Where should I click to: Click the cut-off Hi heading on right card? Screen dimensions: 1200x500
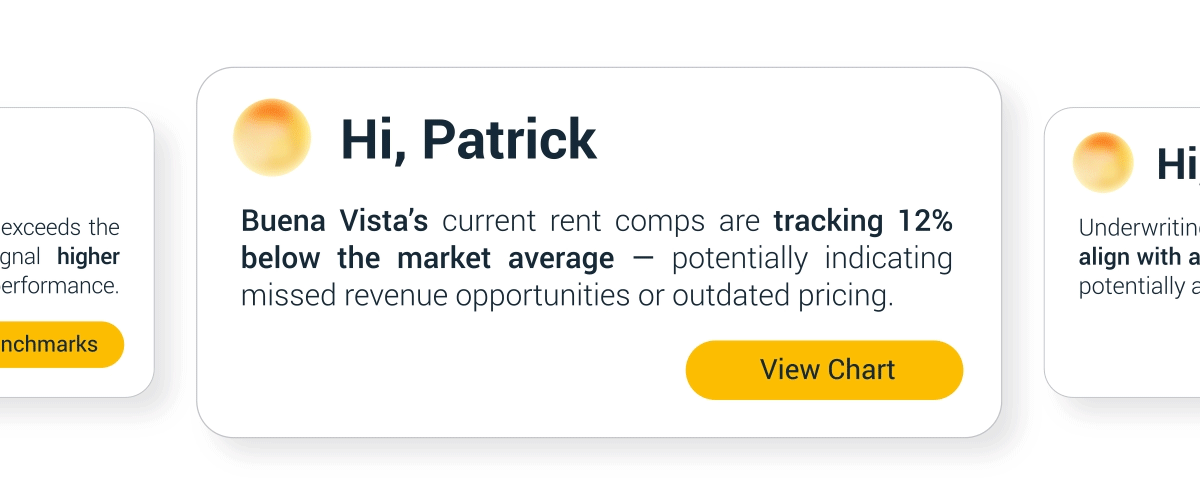(x=1177, y=164)
